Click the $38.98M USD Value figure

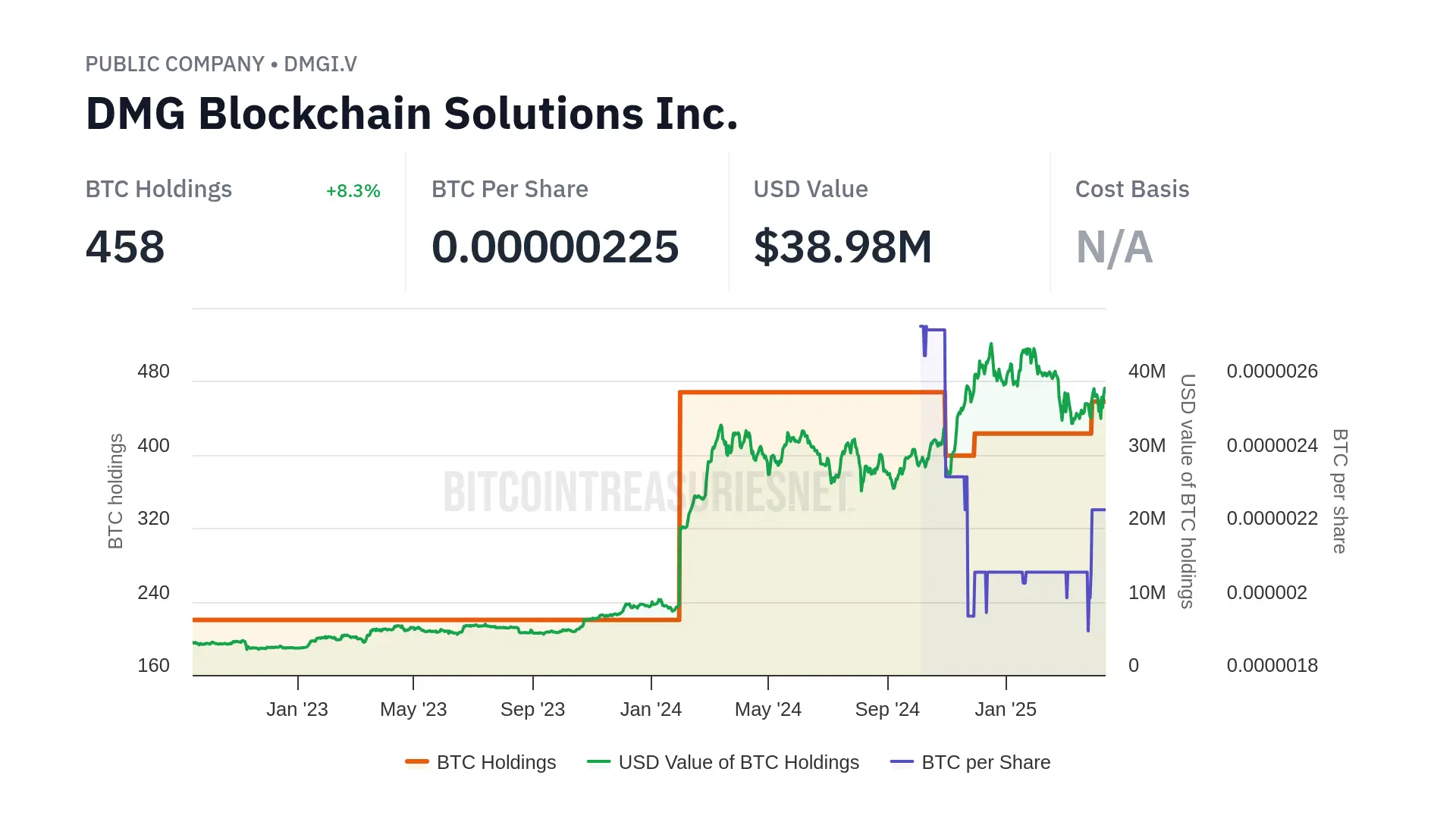(843, 247)
